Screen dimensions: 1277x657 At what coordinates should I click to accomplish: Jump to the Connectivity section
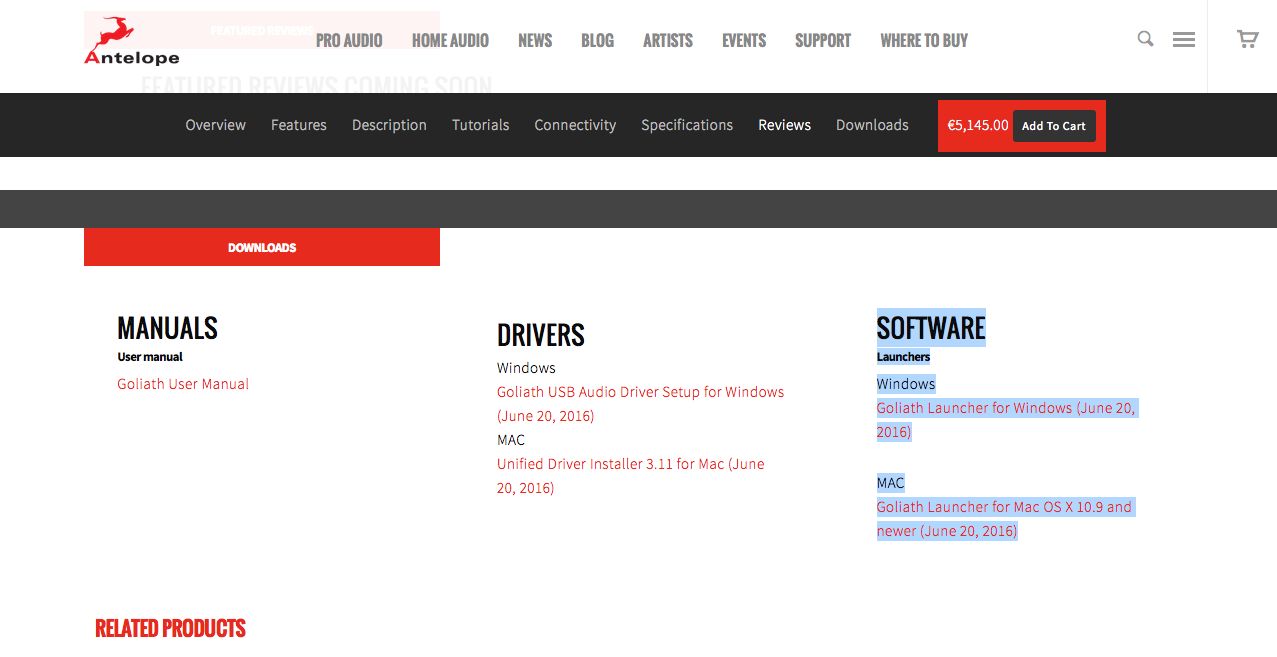coord(575,125)
